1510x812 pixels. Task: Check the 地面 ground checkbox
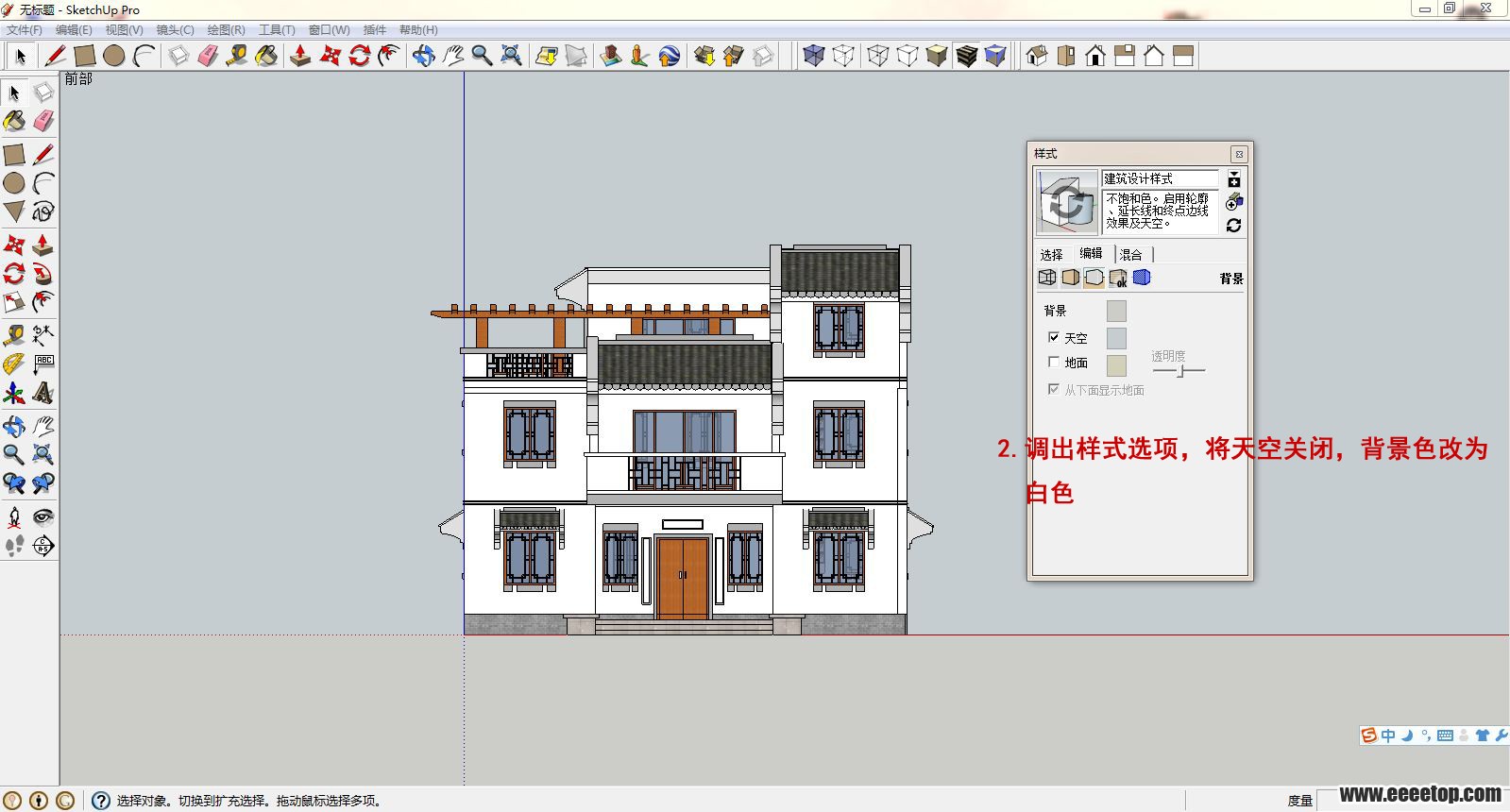tap(1054, 362)
